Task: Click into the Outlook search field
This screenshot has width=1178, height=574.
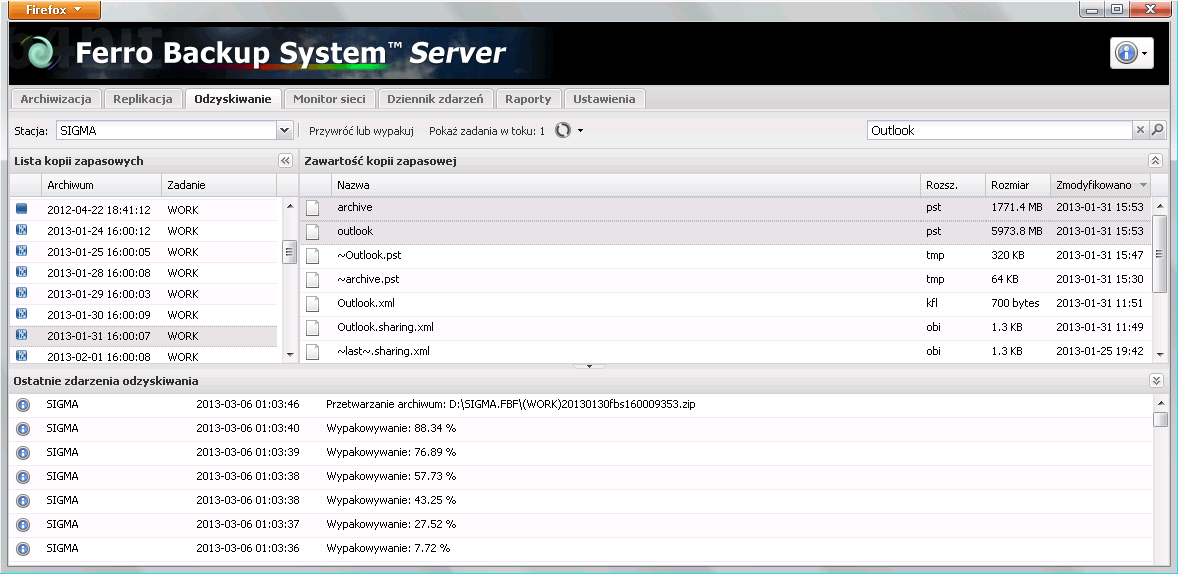Action: pyautogui.click(x=998, y=130)
